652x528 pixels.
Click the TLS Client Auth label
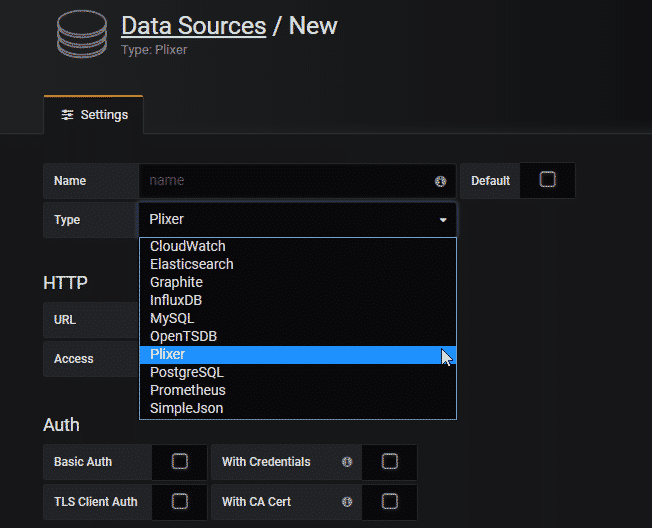[96, 502]
